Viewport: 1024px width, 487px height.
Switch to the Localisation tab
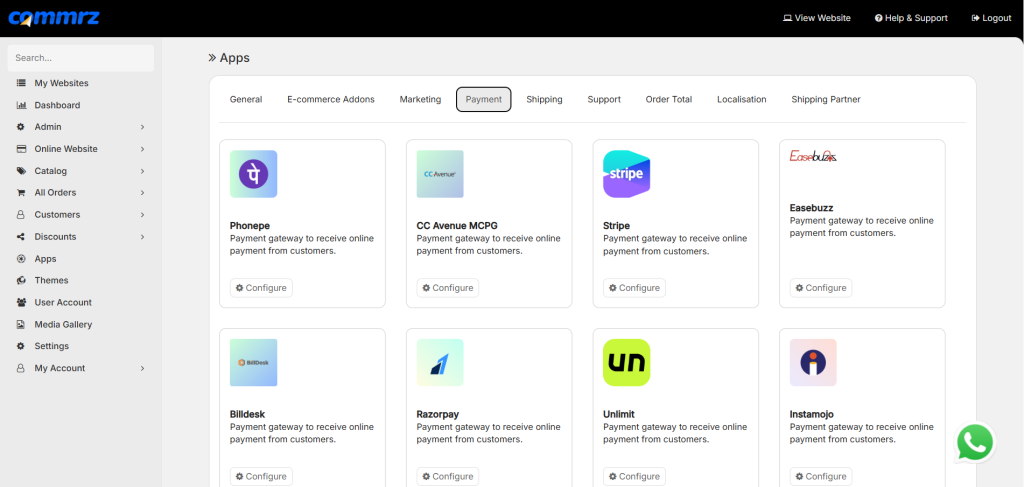tap(742, 99)
